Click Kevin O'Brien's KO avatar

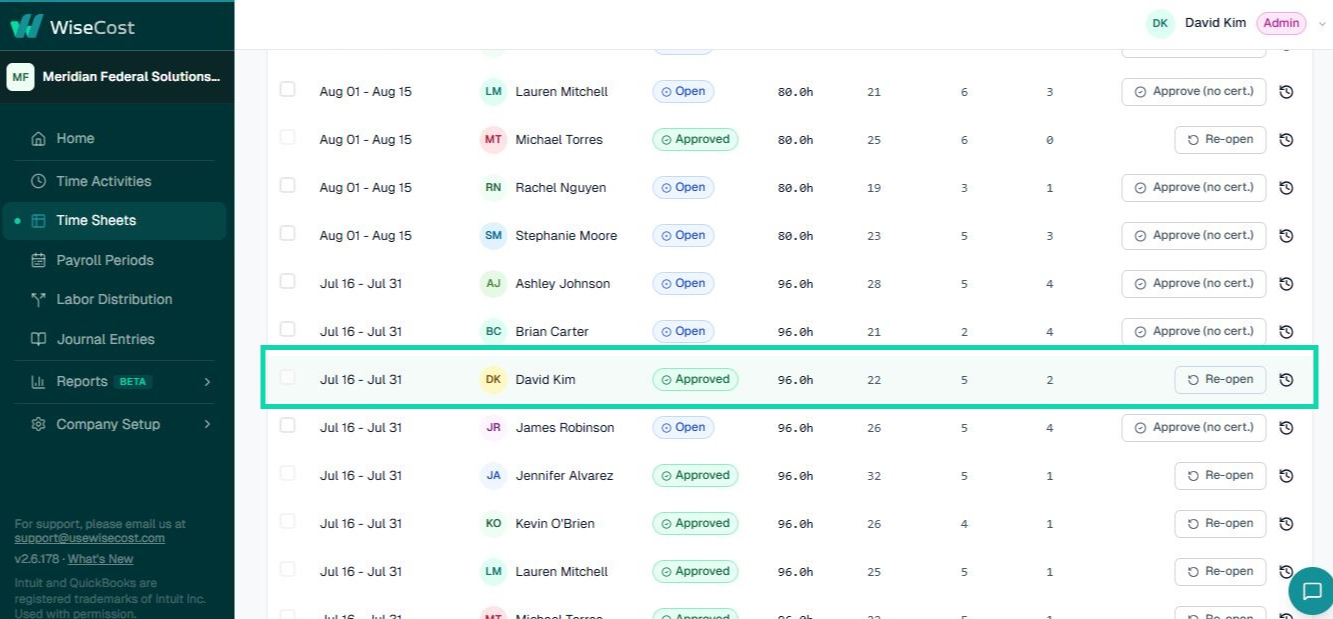[x=493, y=524]
